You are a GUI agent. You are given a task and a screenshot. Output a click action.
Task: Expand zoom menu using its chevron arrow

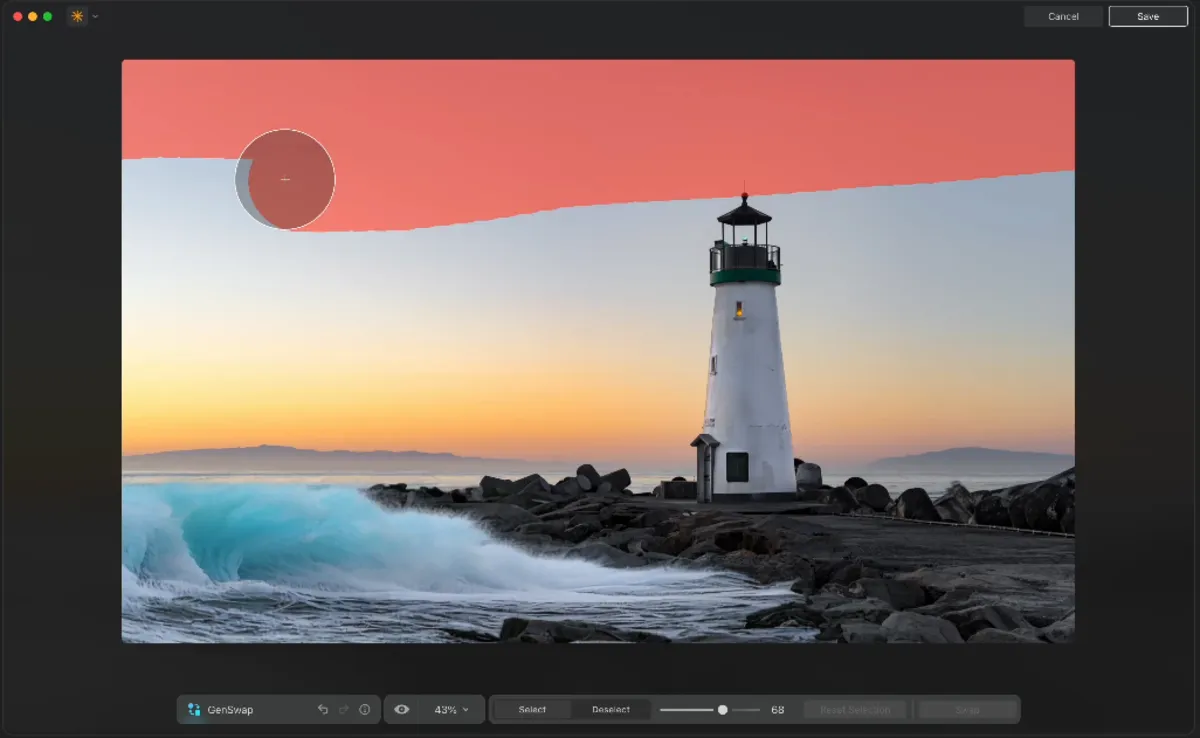click(x=466, y=710)
